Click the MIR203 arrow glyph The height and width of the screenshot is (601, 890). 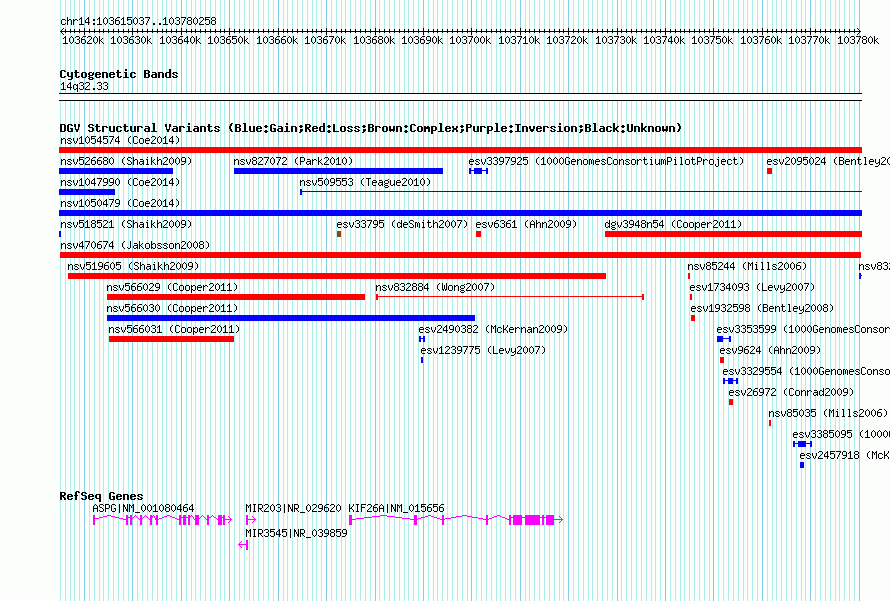click(251, 520)
